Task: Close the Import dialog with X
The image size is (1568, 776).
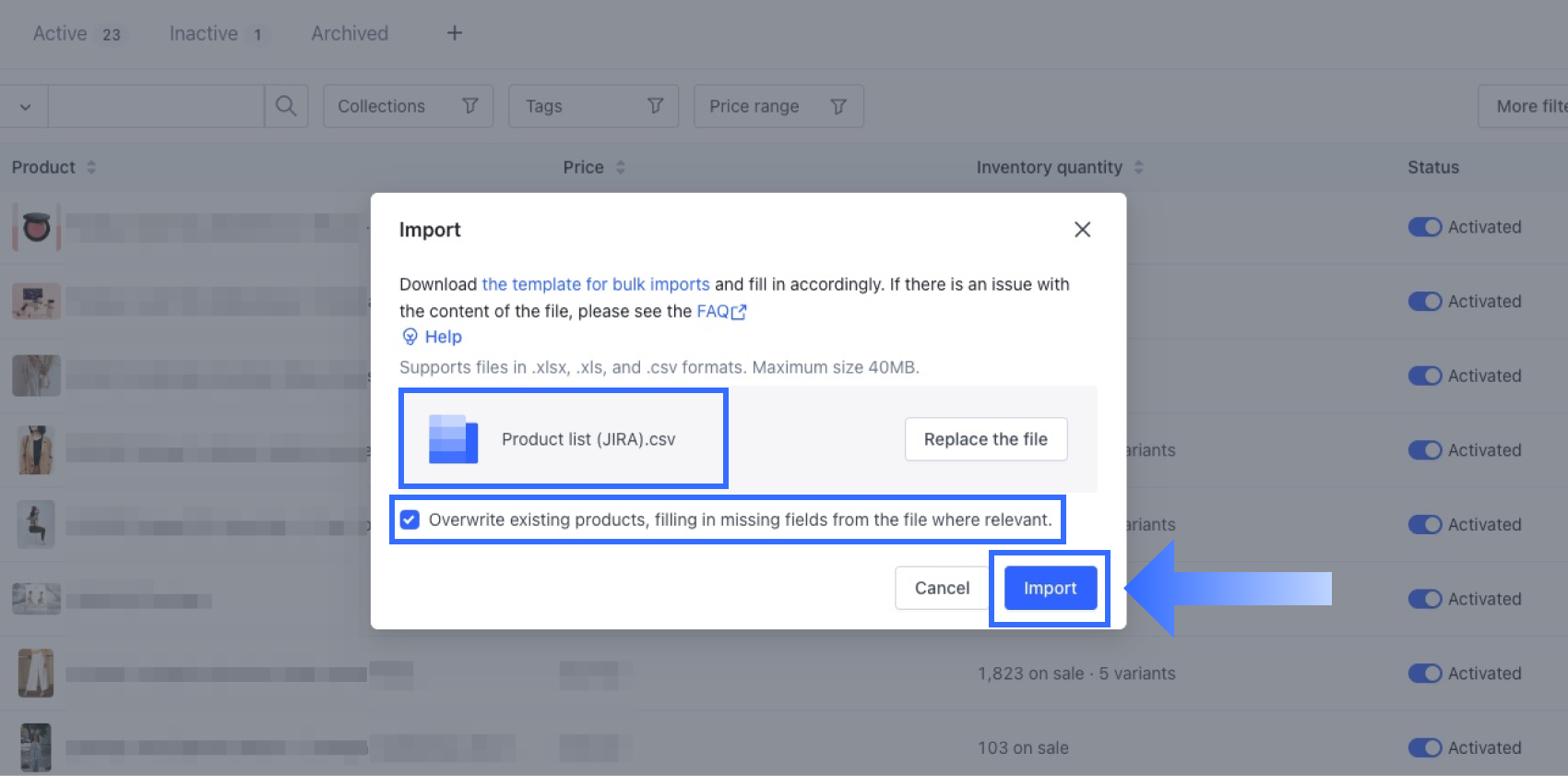Action: (x=1082, y=230)
